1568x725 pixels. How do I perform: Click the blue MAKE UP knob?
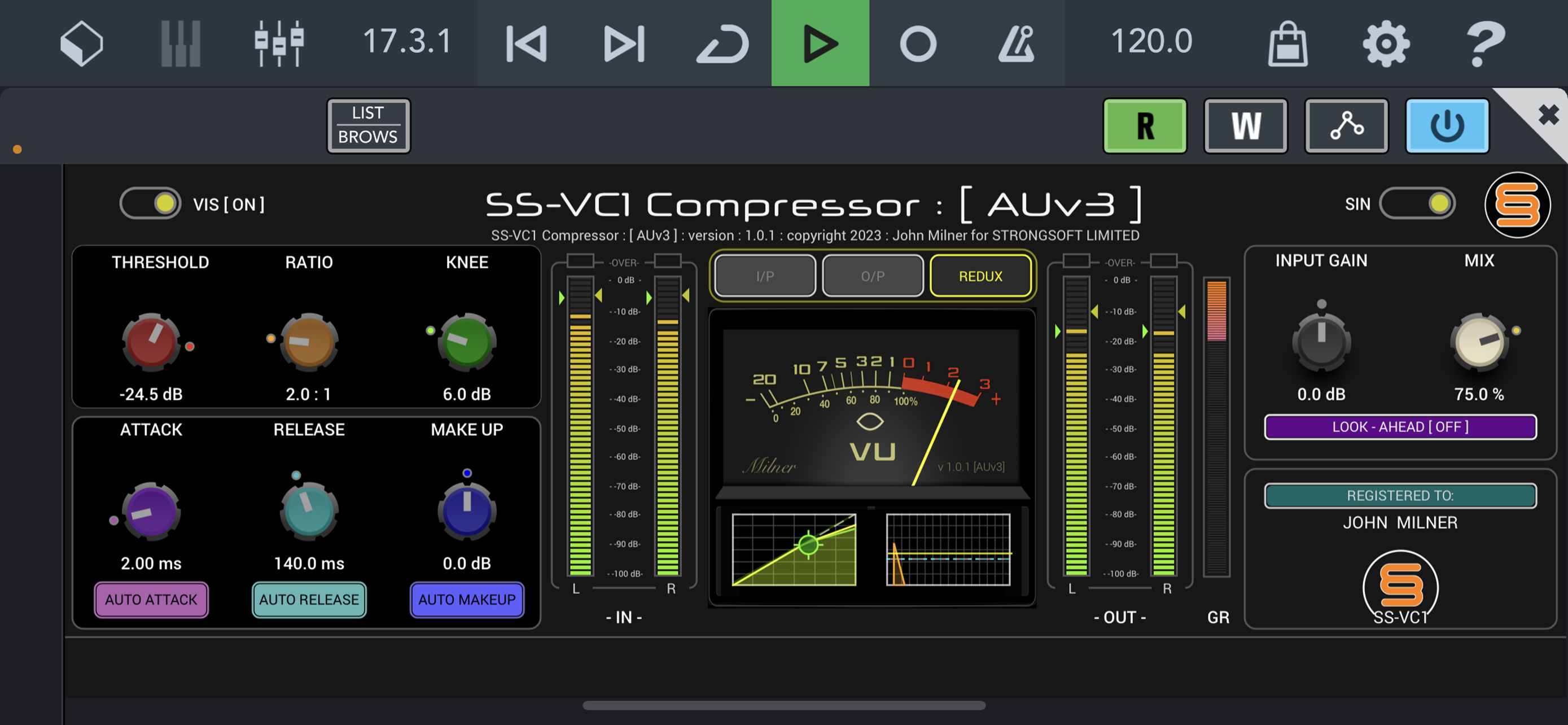coord(467,512)
